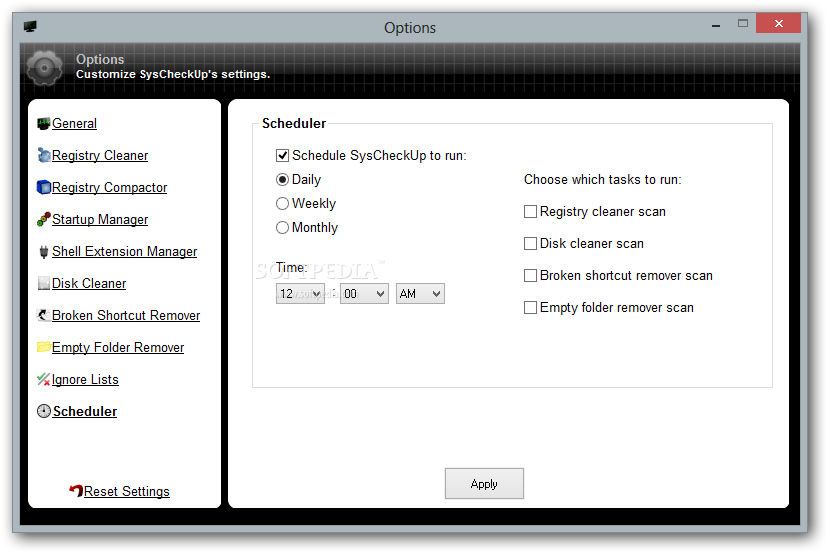The image size is (828, 553).
Task: Minimize the Options window
Action: tap(716, 24)
